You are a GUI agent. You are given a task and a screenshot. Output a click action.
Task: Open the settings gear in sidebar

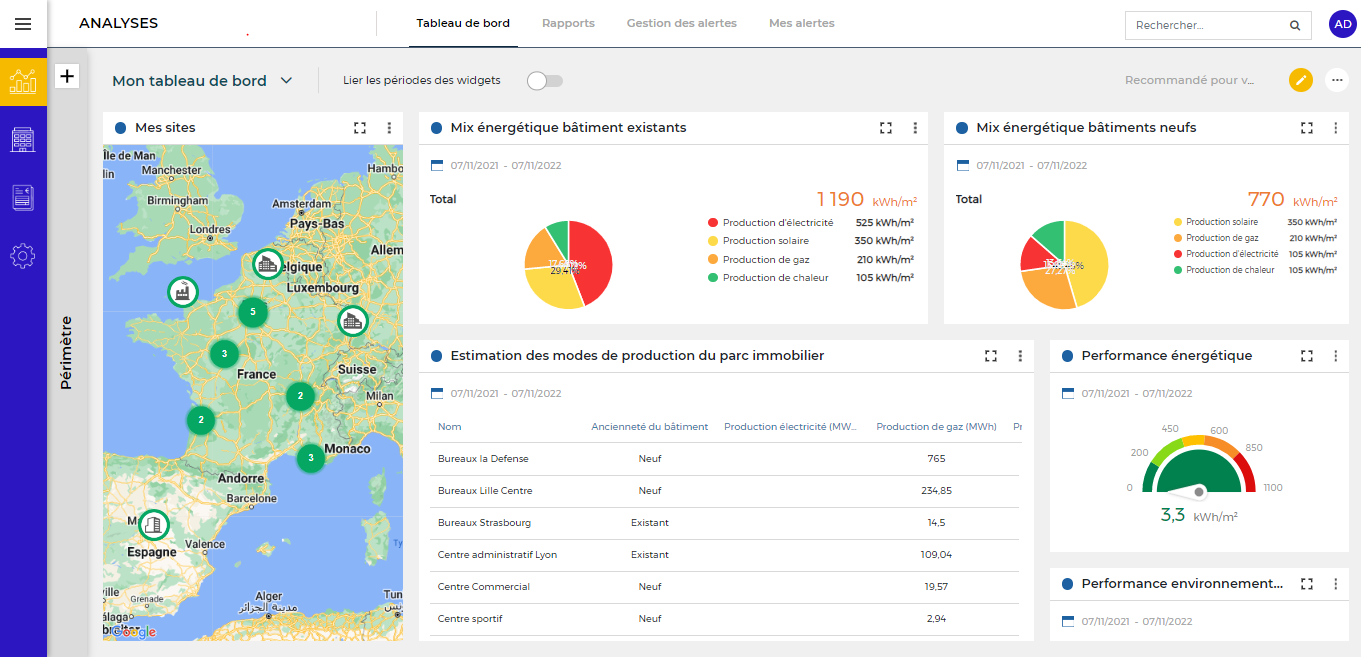pos(23,256)
